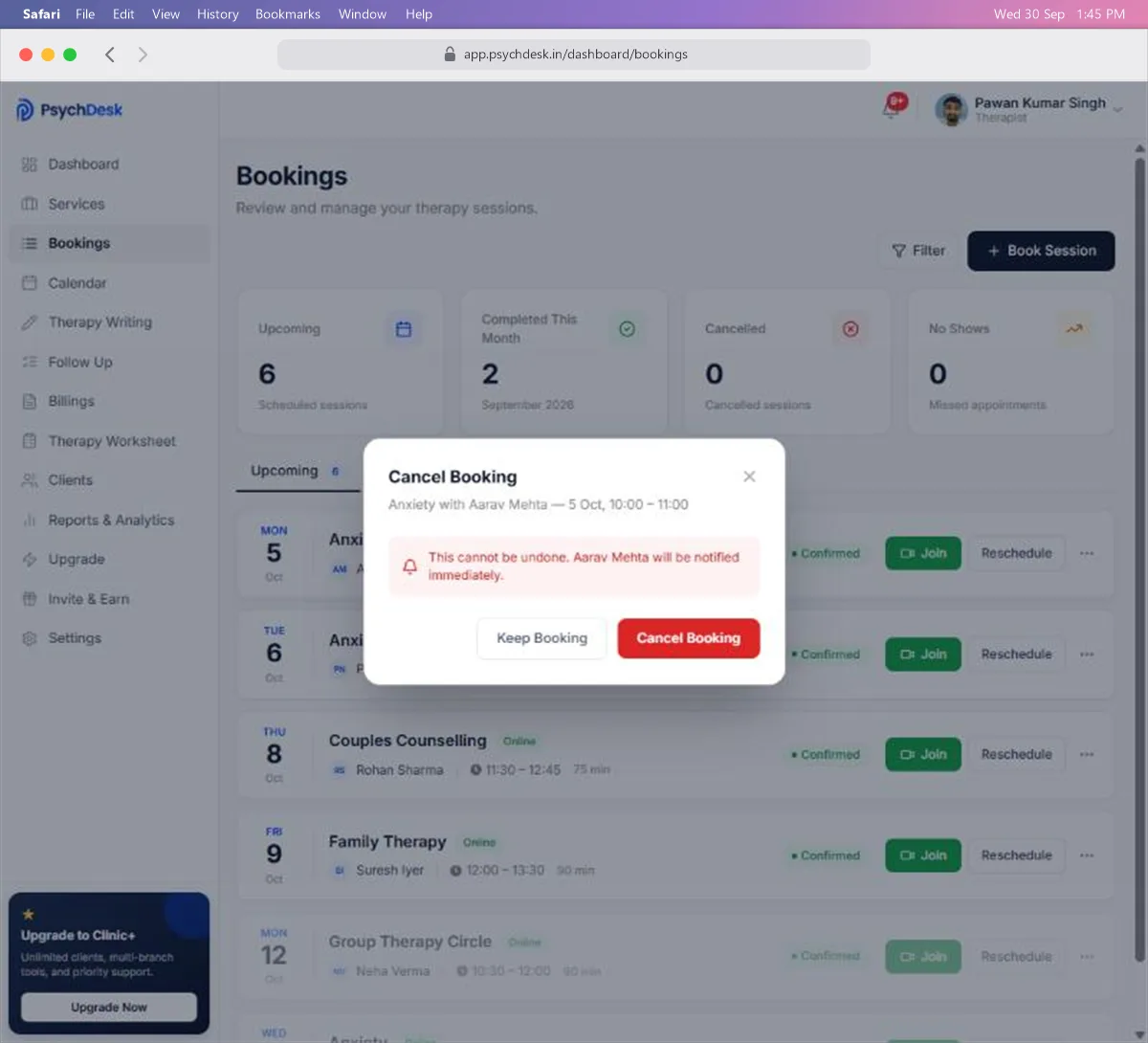1148x1043 pixels.
Task: Click the bell icon in the warning banner
Action: point(409,566)
